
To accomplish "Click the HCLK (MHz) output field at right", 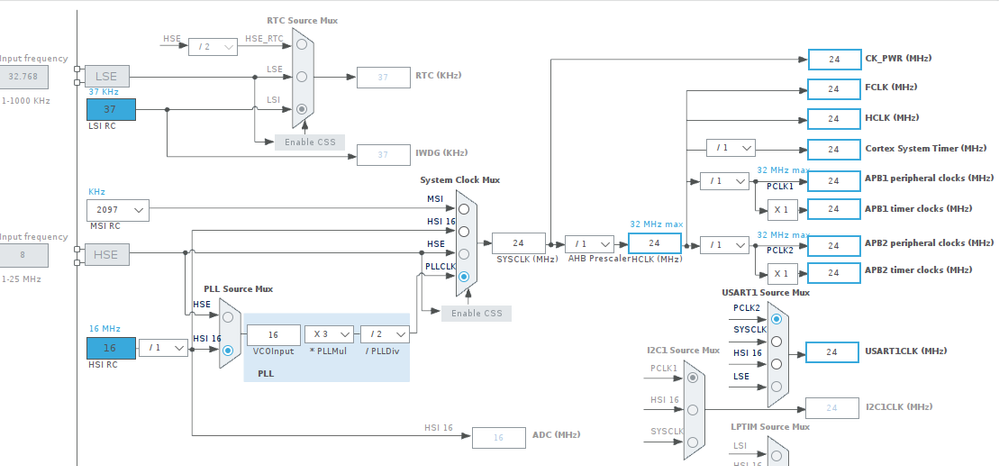I will (834, 119).
